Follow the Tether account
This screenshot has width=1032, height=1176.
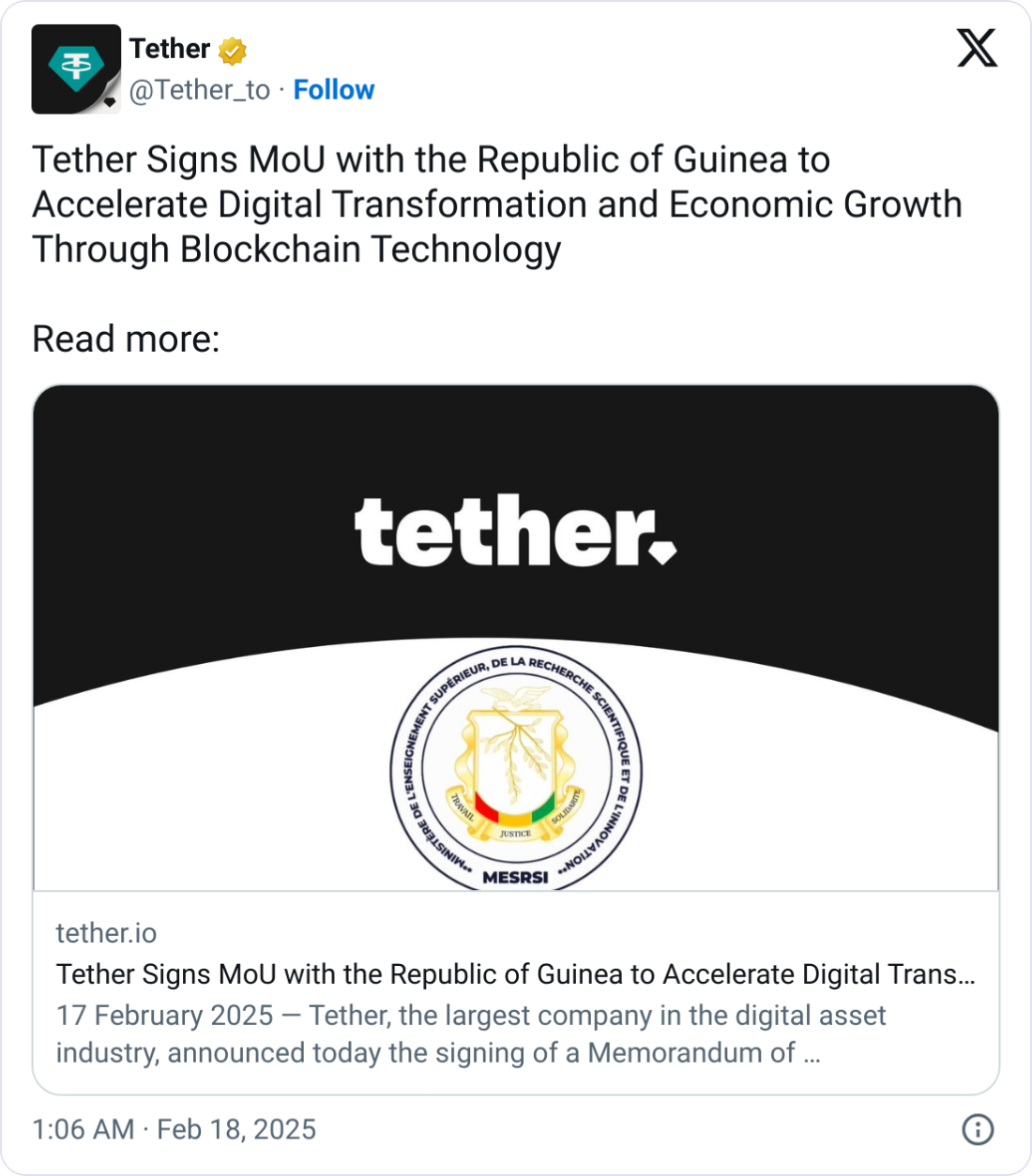click(x=334, y=90)
